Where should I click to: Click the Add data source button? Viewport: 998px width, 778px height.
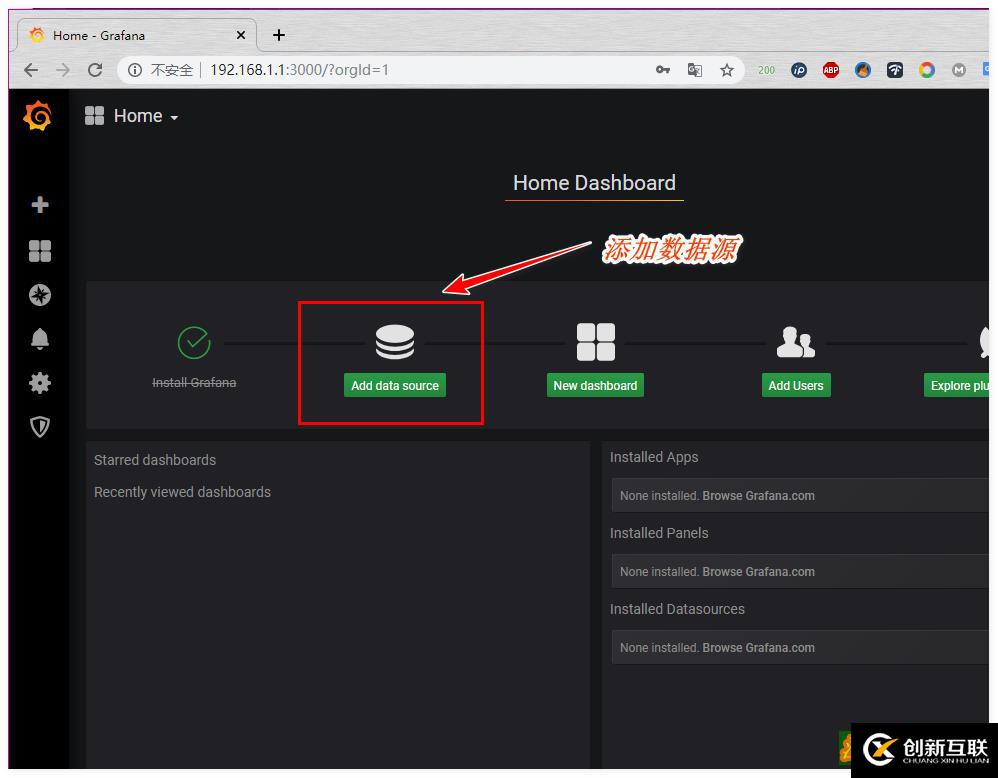pyautogui.click(x=395, y=385)
